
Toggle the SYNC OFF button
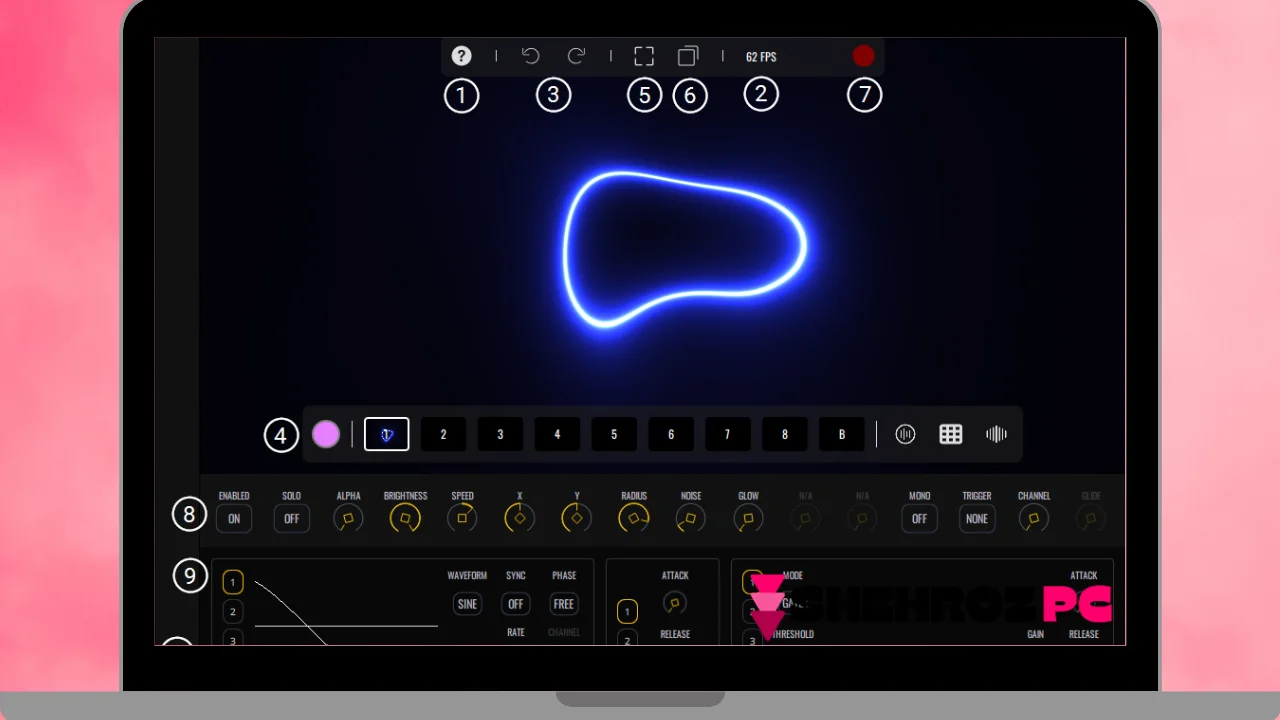click(516, 604)
